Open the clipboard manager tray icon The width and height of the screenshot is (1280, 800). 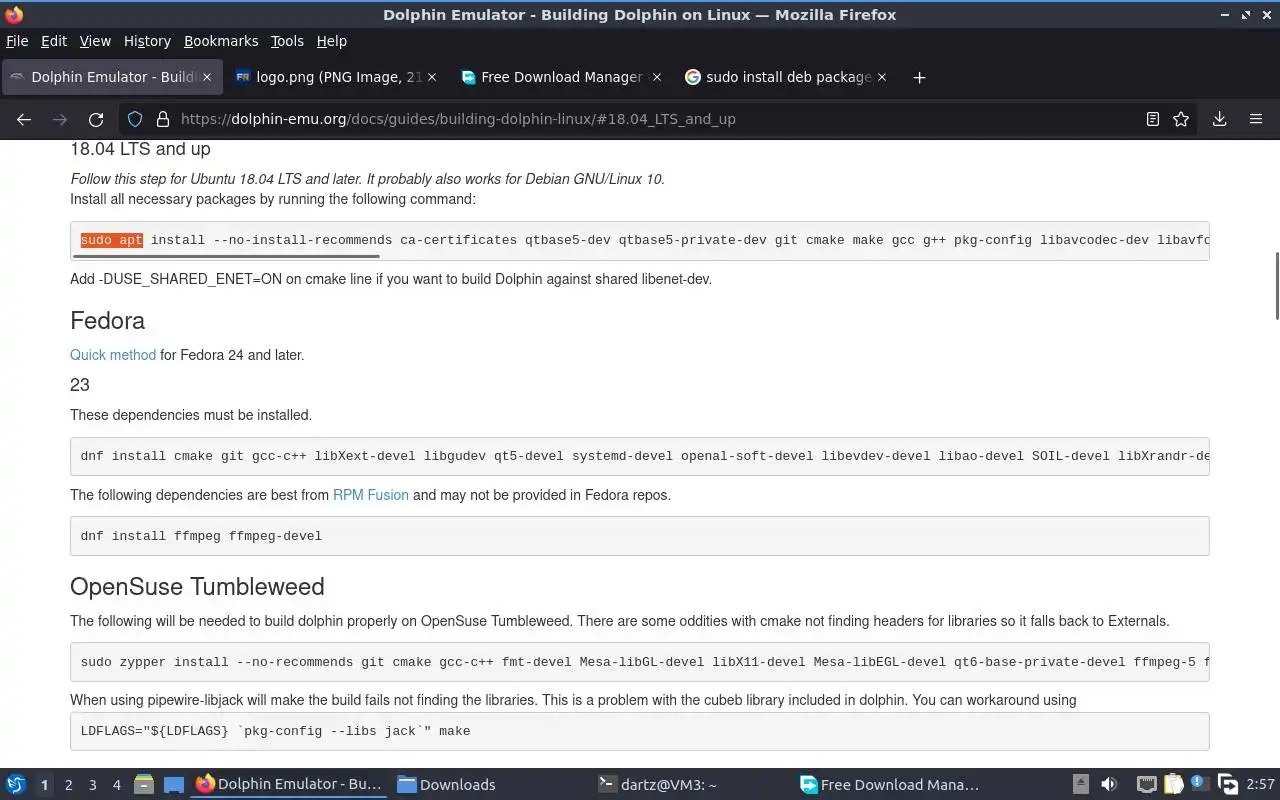(x=1173, y=785)
